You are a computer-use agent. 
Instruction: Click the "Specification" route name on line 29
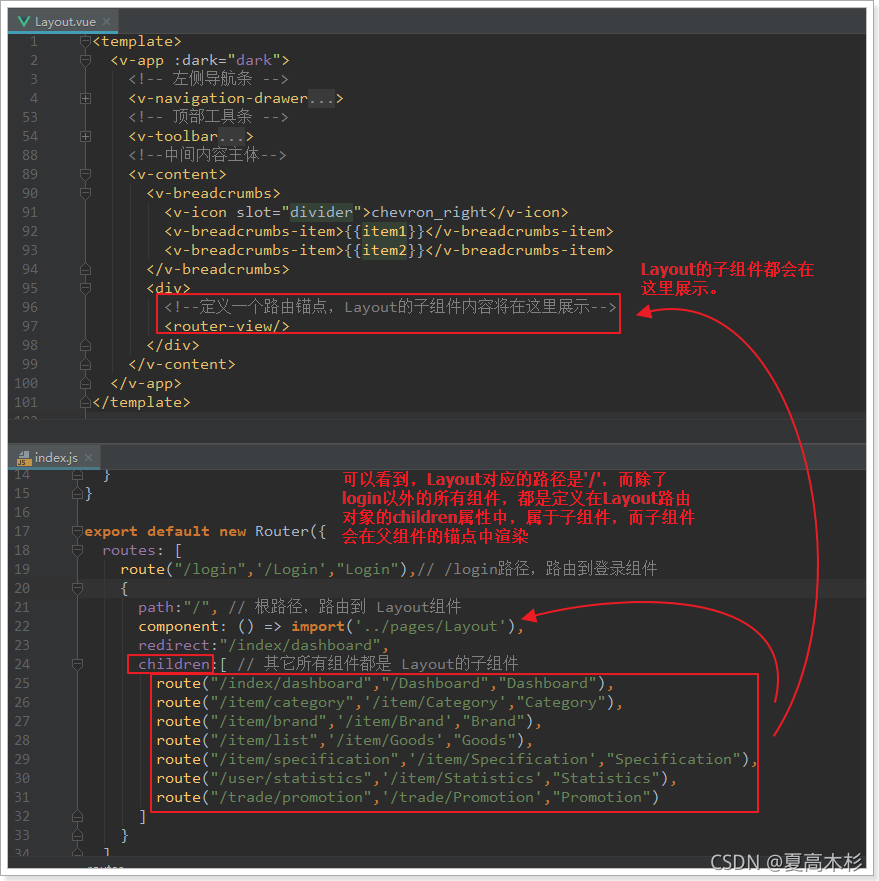click(x=673, y=759)
